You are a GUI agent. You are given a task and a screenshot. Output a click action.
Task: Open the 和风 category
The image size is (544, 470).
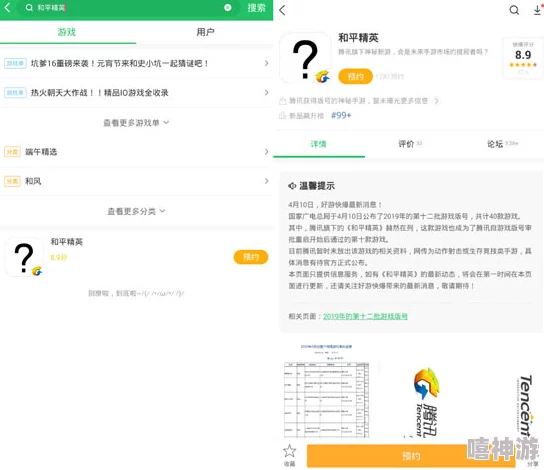tap(136, 181)
